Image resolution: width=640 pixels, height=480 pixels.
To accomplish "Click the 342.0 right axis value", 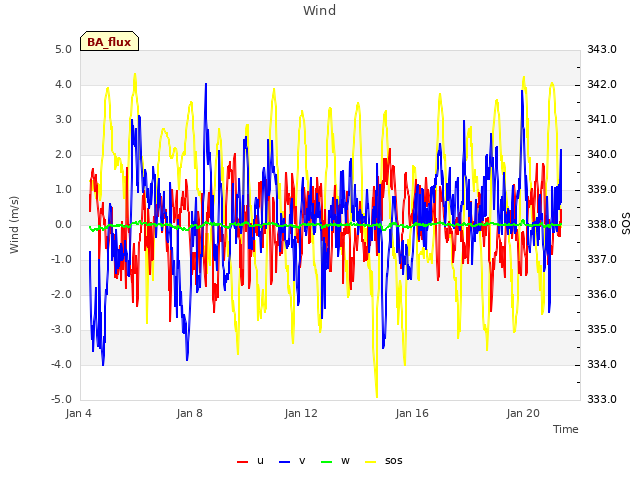I will pyautogui.click(x=602, y=84).
